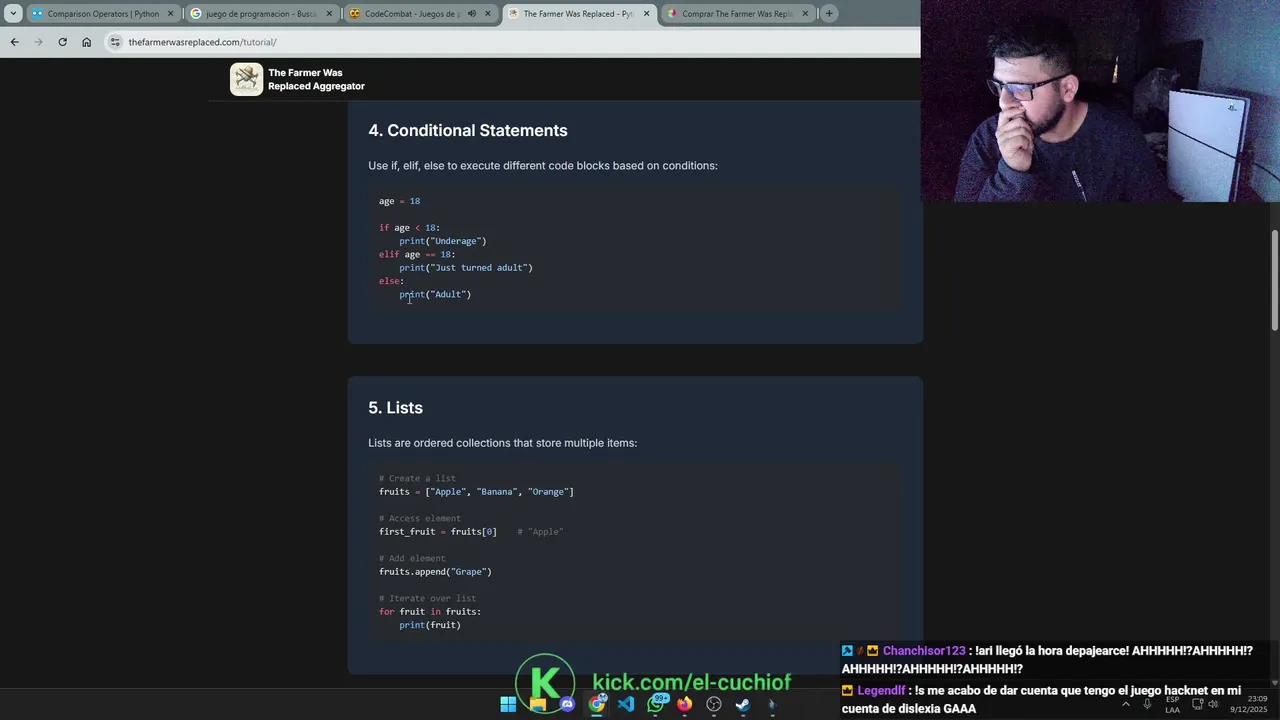Viewport: 1280px width, 720px height.
Task: View site information icon in address bar
Action: click(x=115, y=42)
